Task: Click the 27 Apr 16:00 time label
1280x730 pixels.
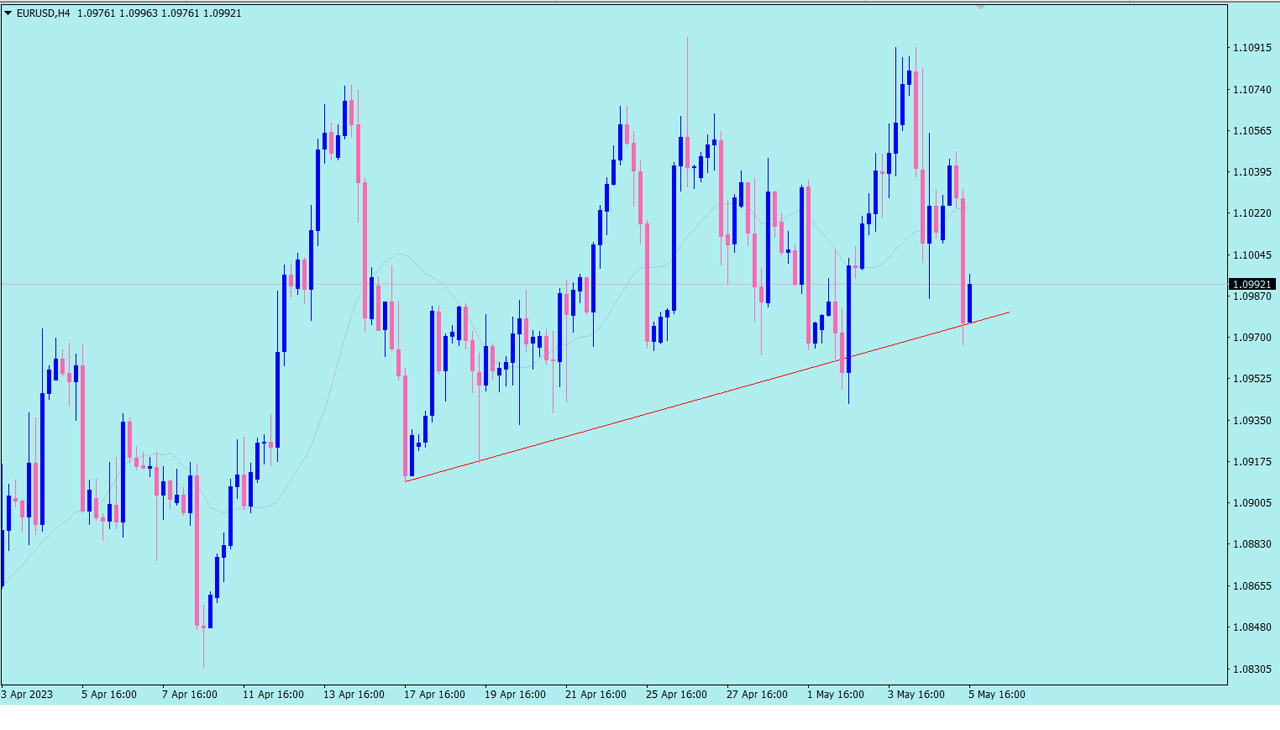Action: coord(757,694)
